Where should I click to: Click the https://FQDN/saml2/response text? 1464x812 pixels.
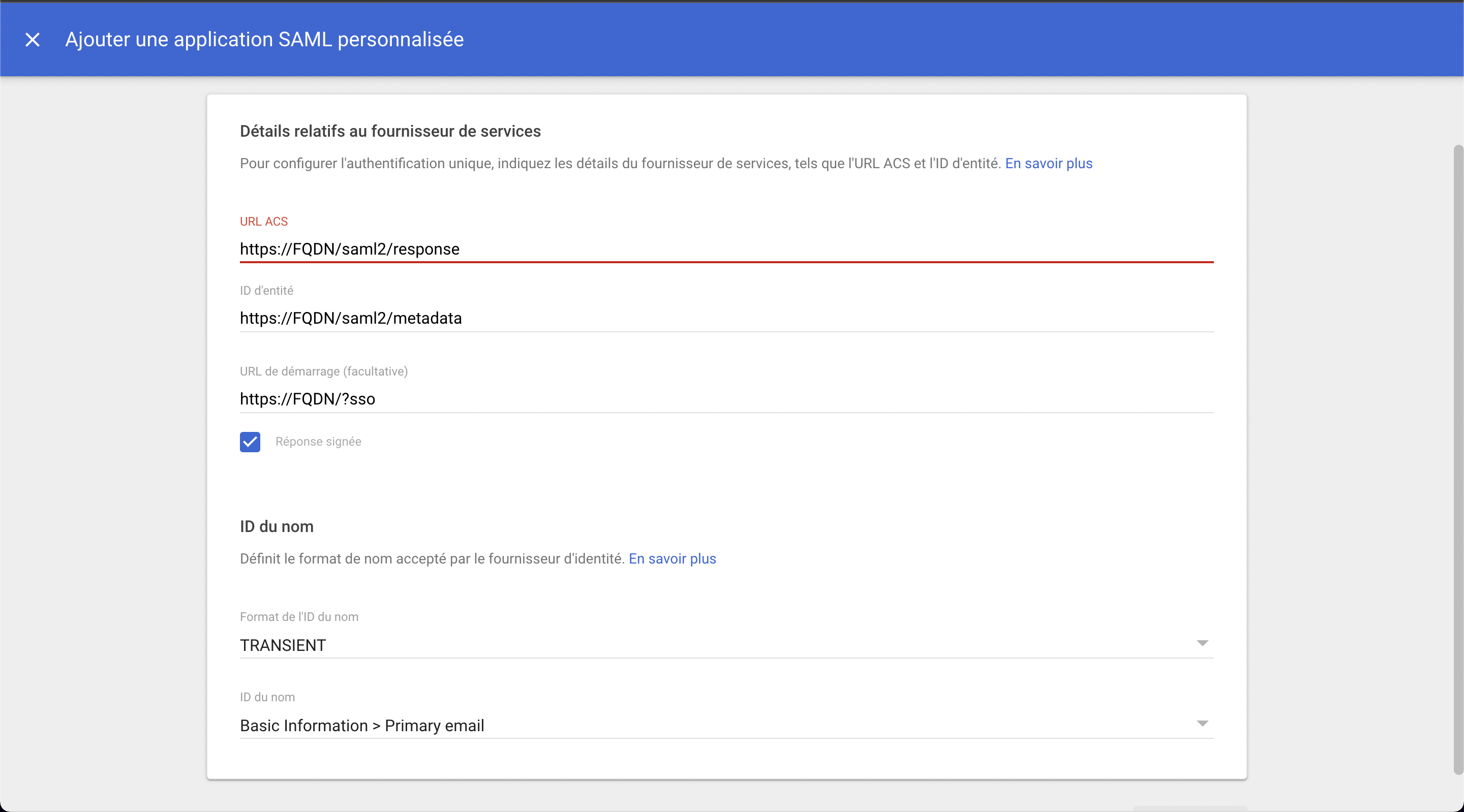[x=349, y=249]
